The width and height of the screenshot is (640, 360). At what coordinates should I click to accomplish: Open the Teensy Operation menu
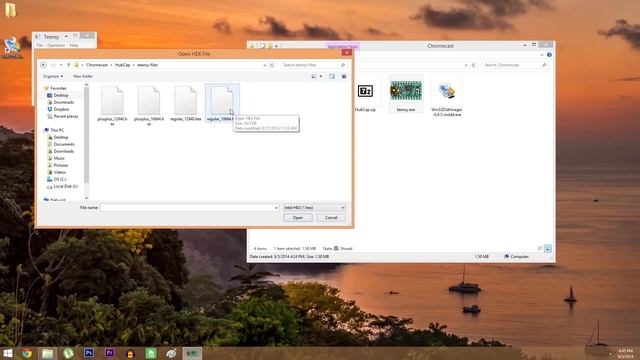56,45
